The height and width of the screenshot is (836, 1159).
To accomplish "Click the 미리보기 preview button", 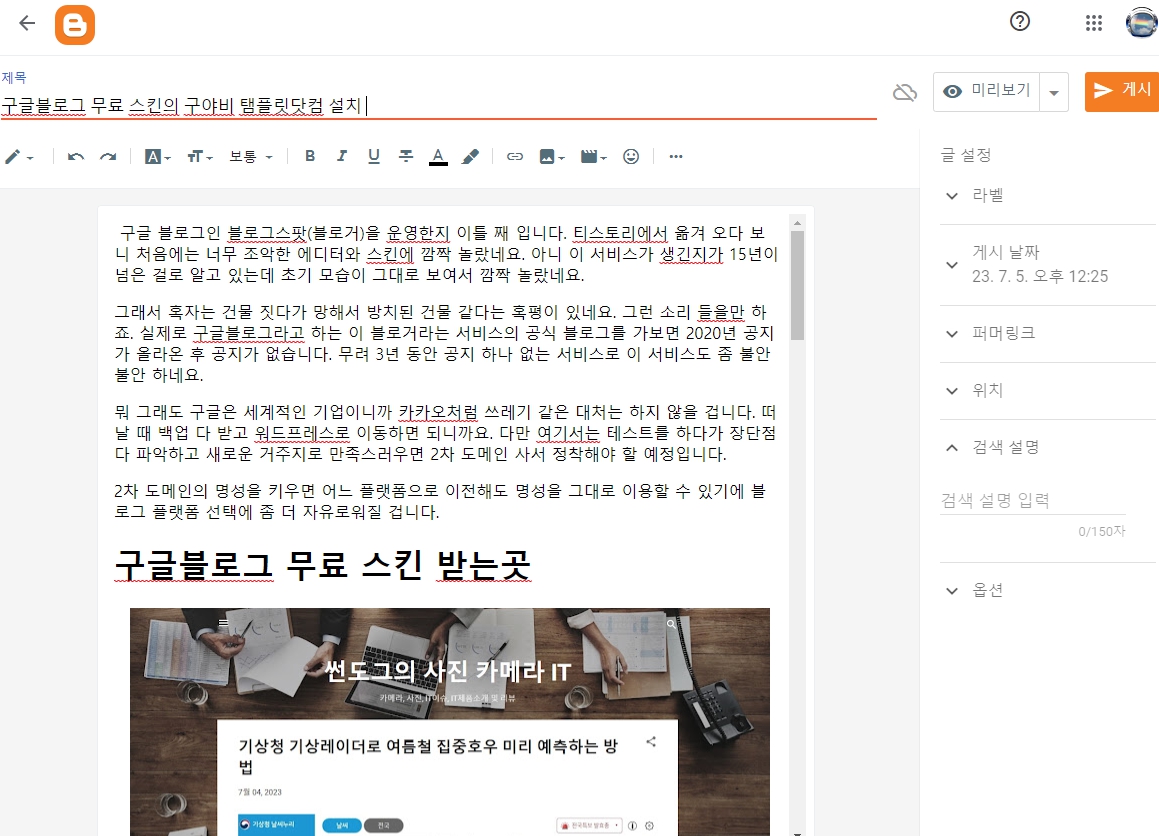I will (987, 92).
